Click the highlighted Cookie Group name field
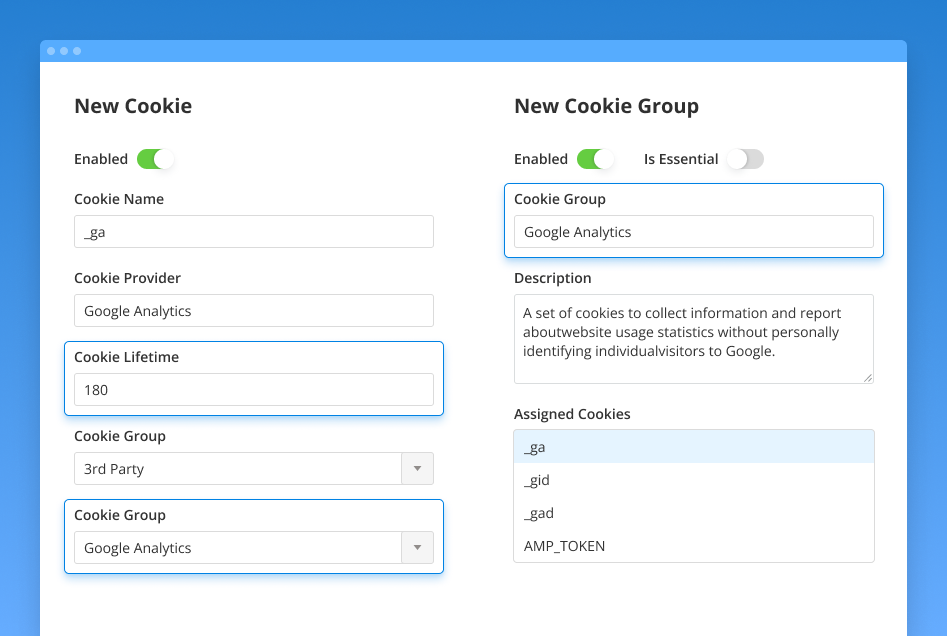Screen dimensions: 947x636 [x=693, y=231]
